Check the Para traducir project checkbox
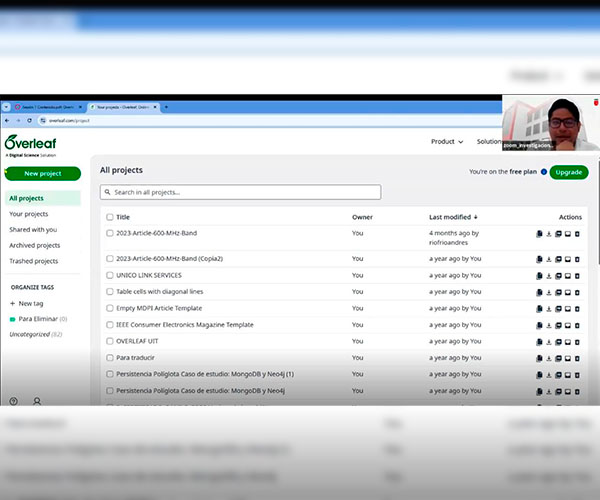The width and height of the screenshot is (600, 500). pyautogui.click(x=110, y=358)
